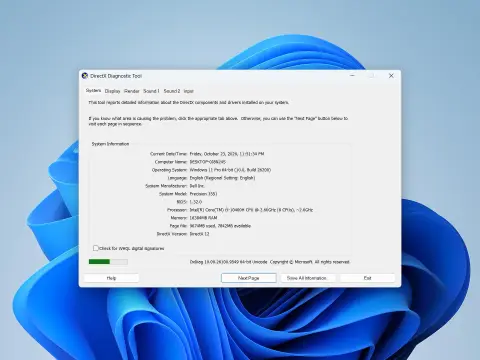This screenshot has width=480, height=360.
Task: Click the System Model label
Action: click(x=173, y=194)
